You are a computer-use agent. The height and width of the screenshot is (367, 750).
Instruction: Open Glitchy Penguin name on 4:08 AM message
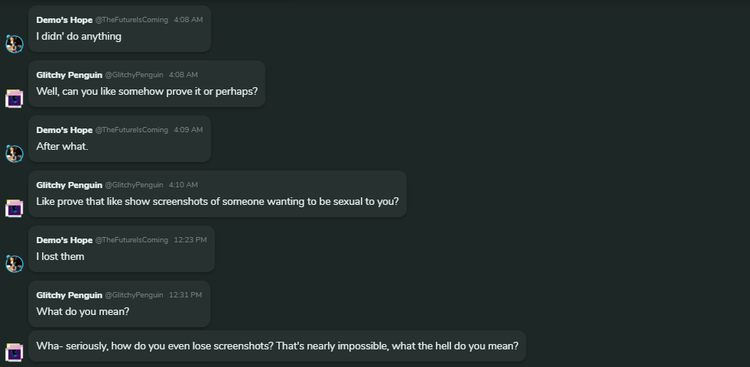click(69, 75)
